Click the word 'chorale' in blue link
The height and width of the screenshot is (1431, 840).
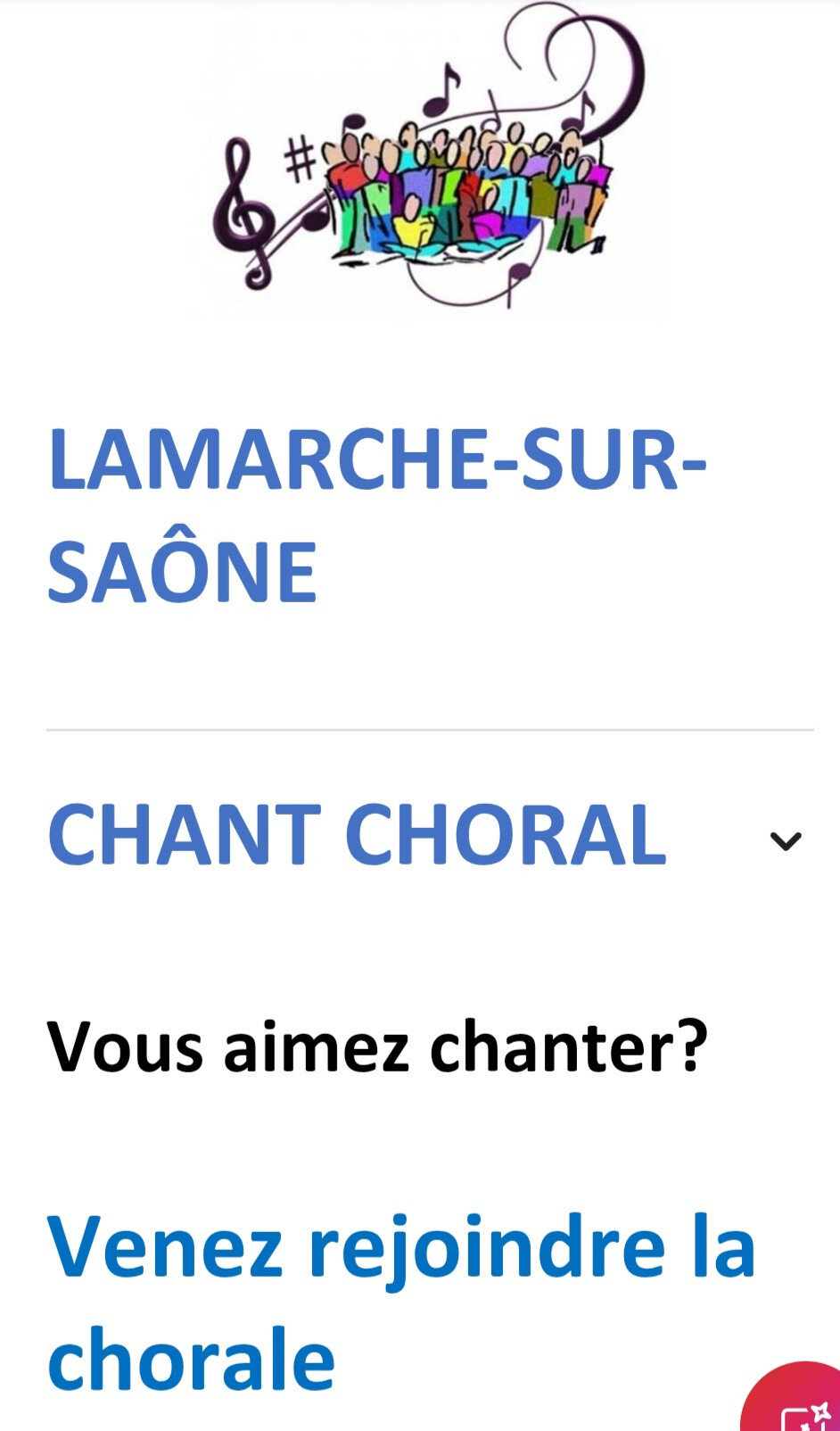point(191,1358)
